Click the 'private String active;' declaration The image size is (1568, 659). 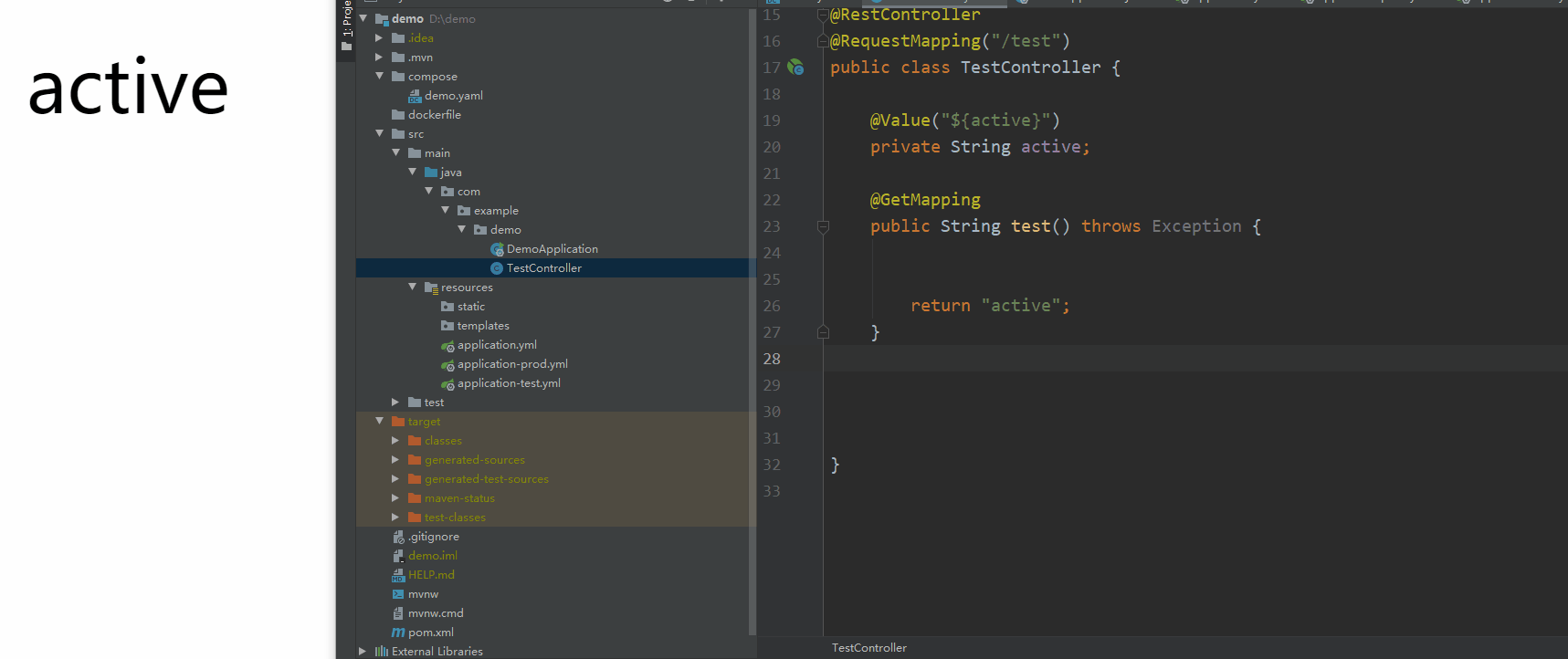coord(980,147)
